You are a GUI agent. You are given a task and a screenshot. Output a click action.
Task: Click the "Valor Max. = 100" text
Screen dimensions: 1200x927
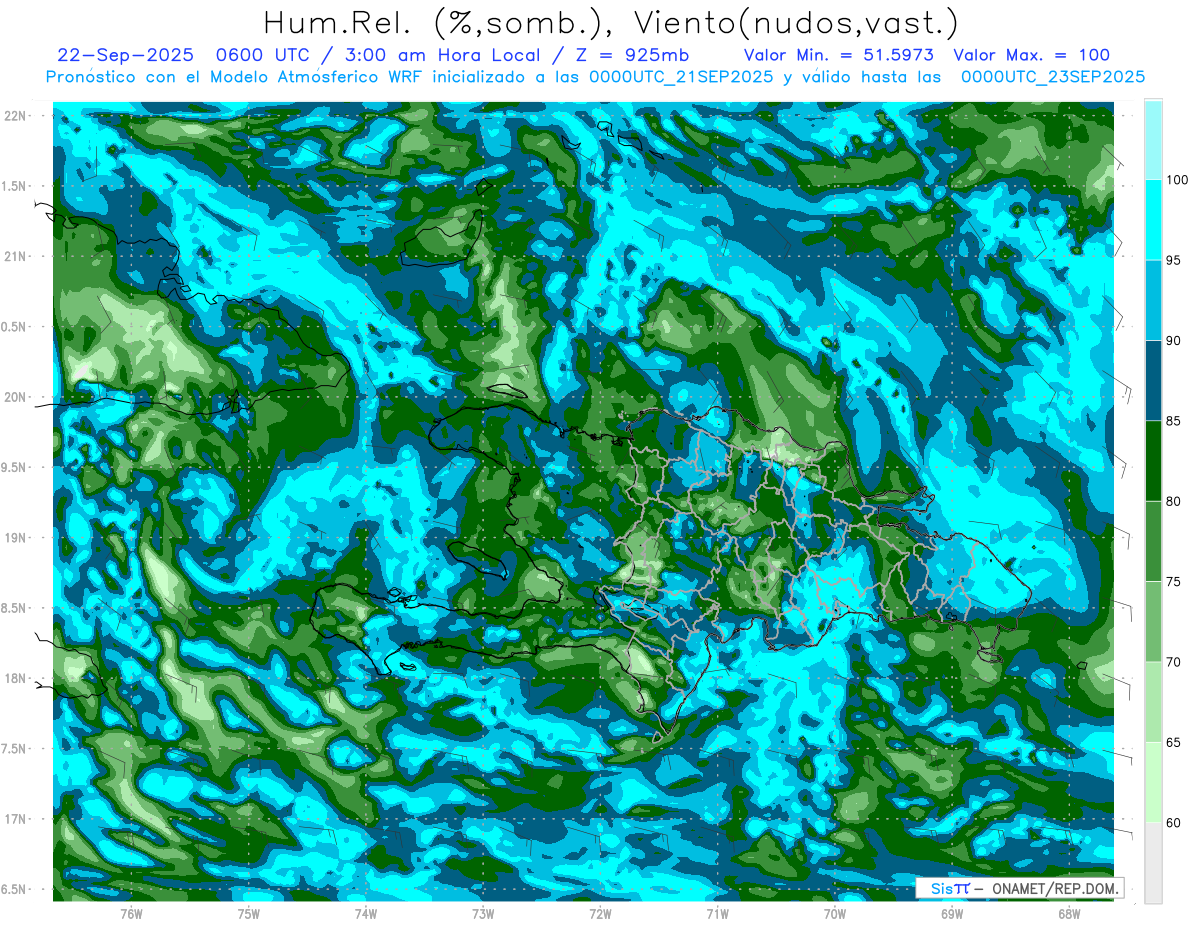(x=1031, y=55)
